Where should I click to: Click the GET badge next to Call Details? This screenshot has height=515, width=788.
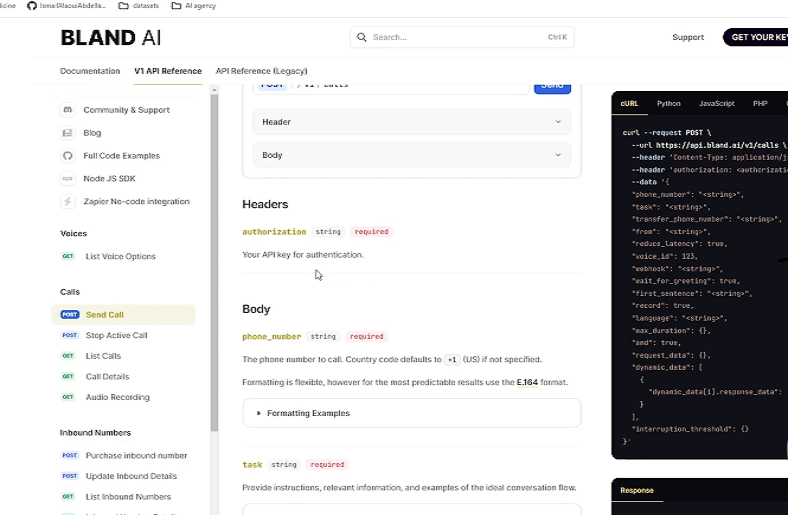(68, 376)
